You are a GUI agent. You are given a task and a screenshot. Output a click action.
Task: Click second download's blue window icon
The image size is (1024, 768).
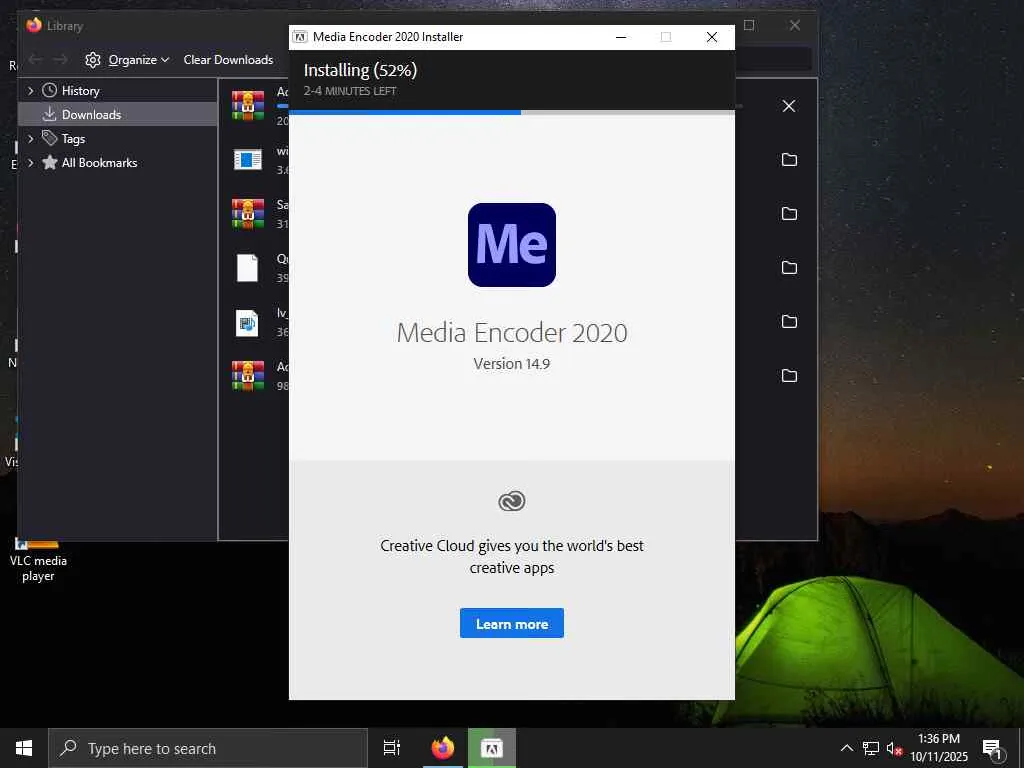click(248, 159)
